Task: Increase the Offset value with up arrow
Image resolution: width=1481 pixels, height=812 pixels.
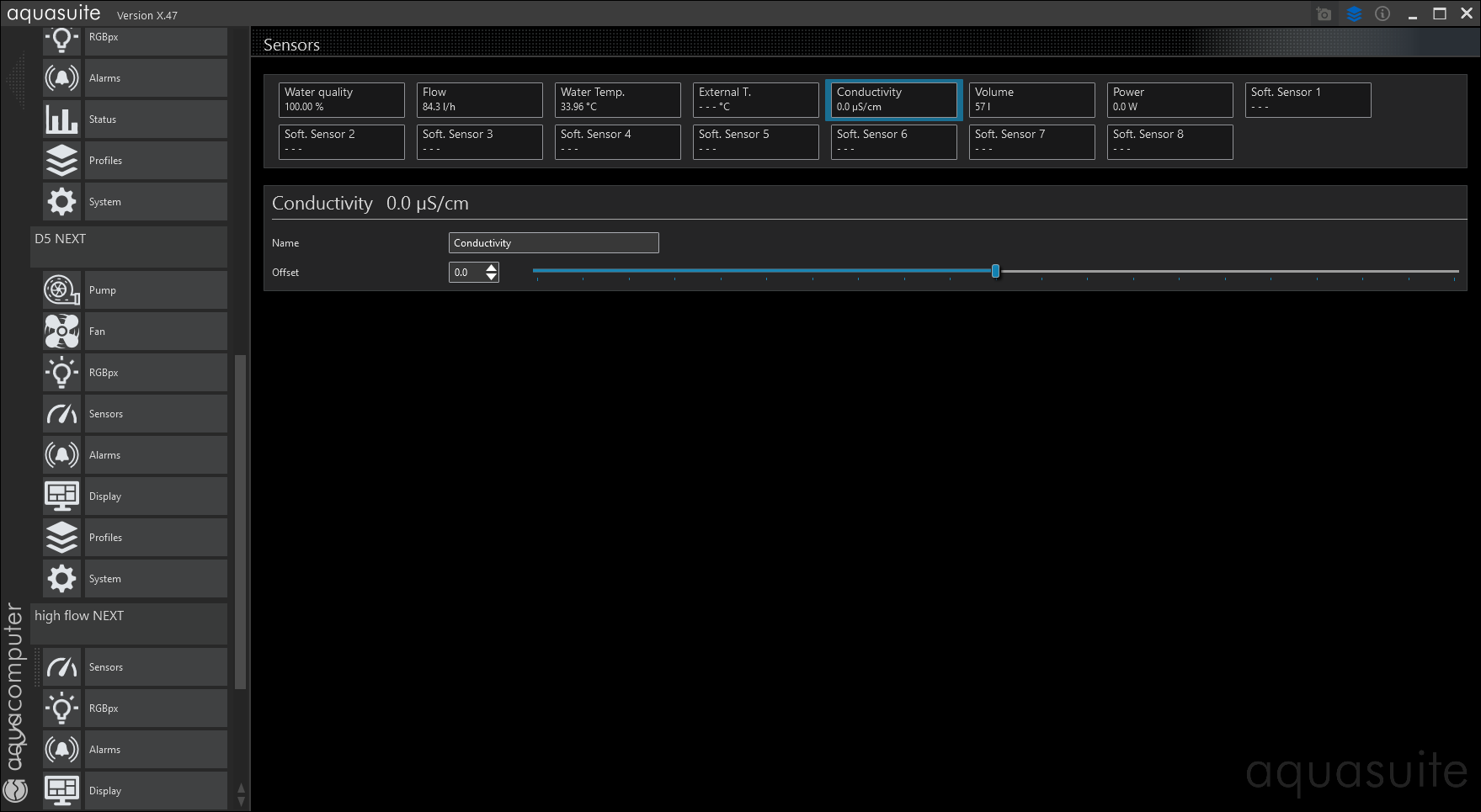Action: click(x=492, y=267)
